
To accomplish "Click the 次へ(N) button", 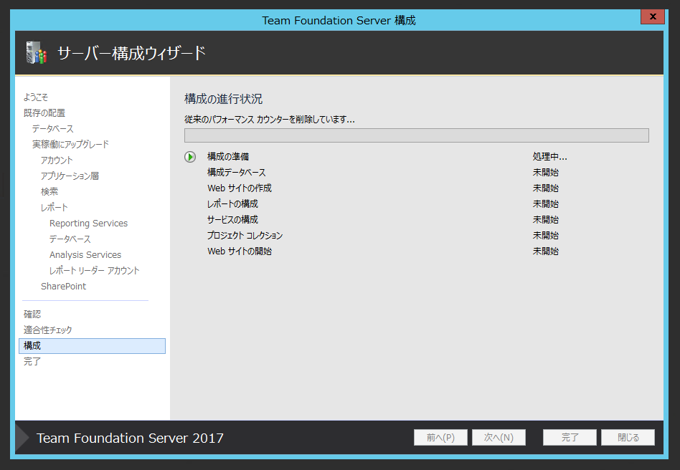I will pos(499,437).
